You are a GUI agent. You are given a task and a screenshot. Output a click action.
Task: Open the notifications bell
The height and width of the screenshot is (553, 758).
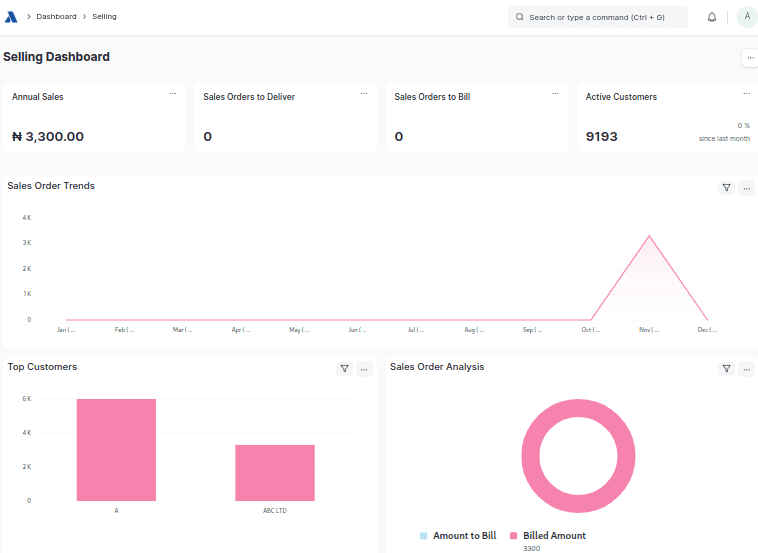[712, 17]
